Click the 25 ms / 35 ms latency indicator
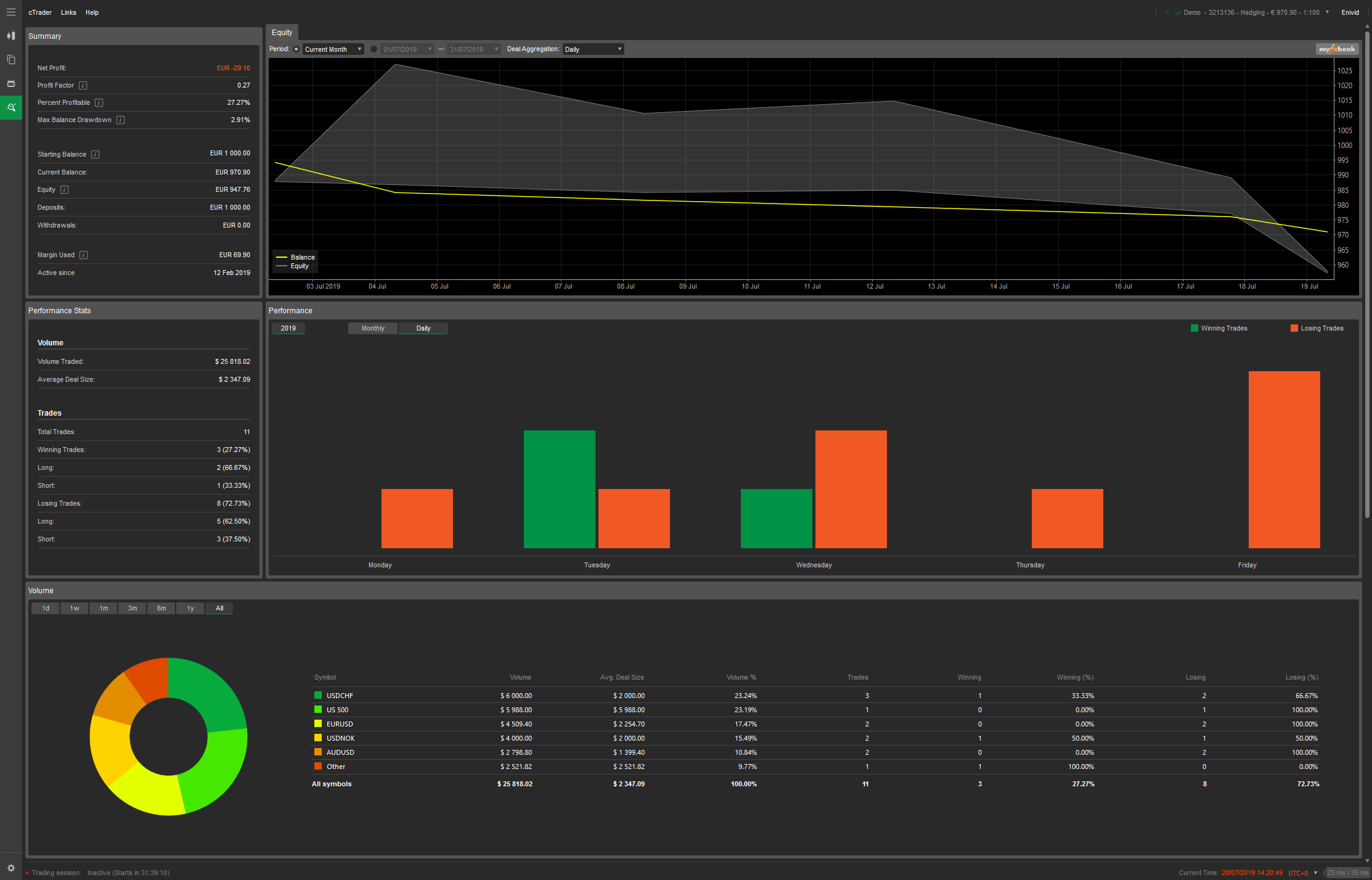The height and width of the screenshot is (880, 1372). point(1347,873)
